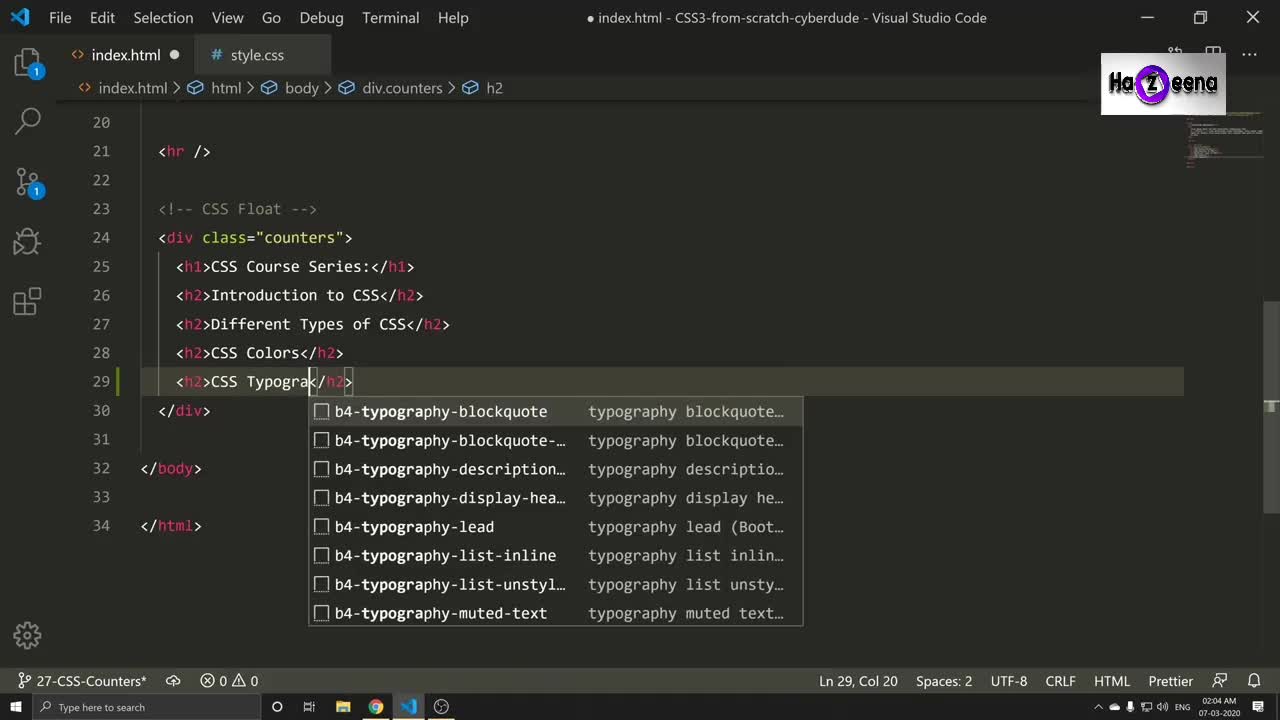Click Prettier in the status bar
The width and height of the screenshot is (1280, 720).
(1170, 681)
